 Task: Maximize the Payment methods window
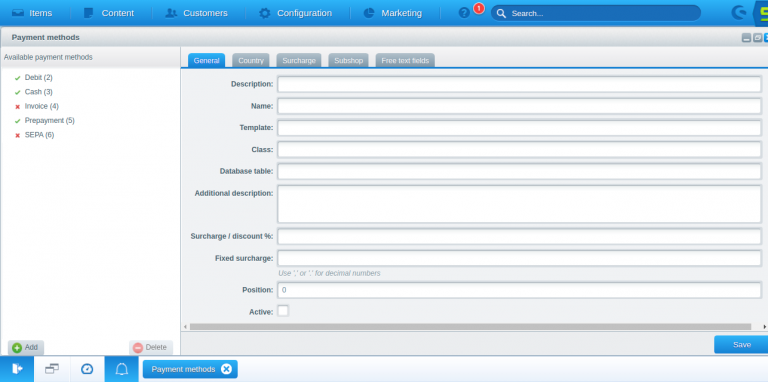(757, 38)
